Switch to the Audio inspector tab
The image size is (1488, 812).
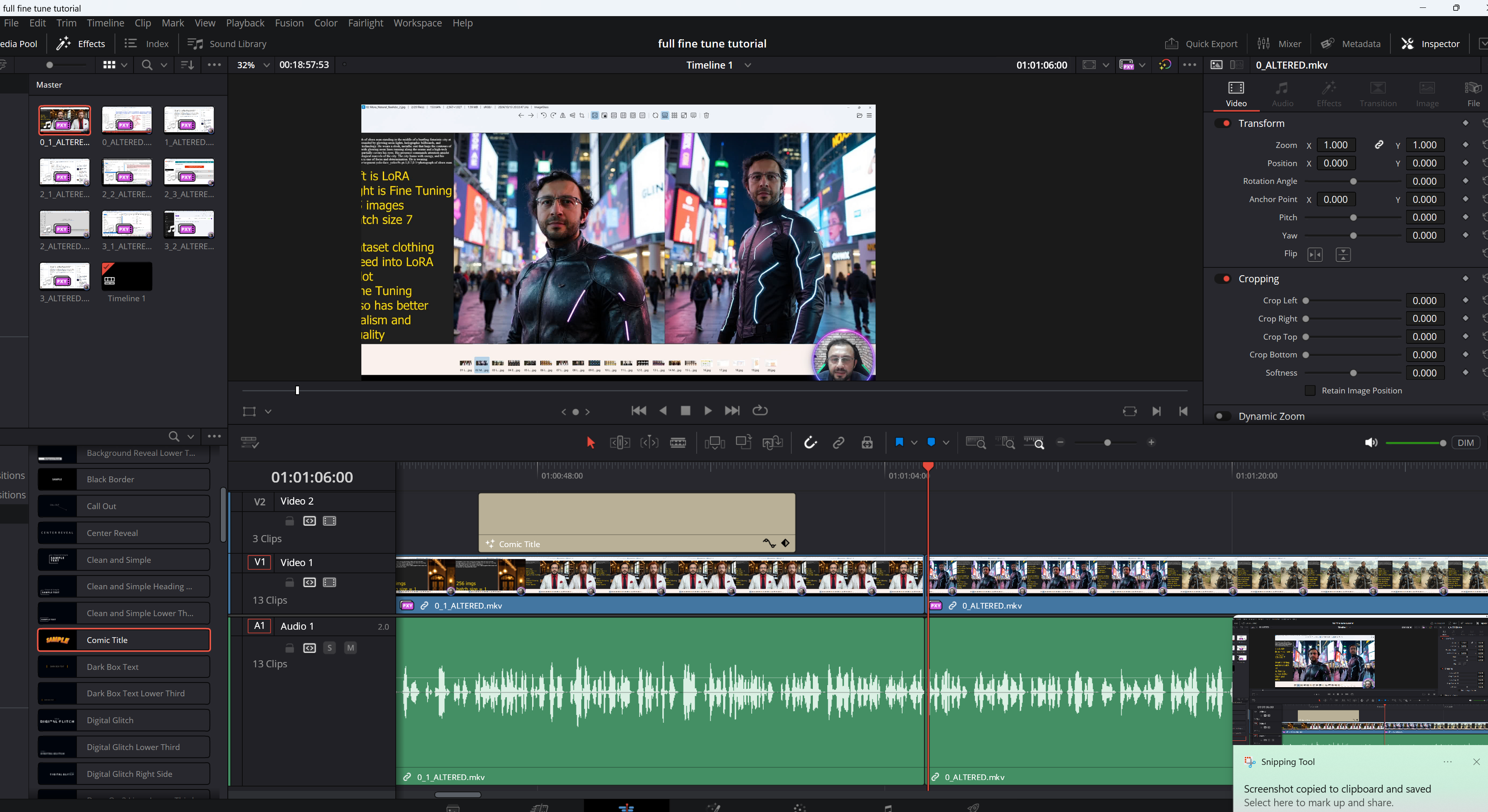[x=1282, y=93]
